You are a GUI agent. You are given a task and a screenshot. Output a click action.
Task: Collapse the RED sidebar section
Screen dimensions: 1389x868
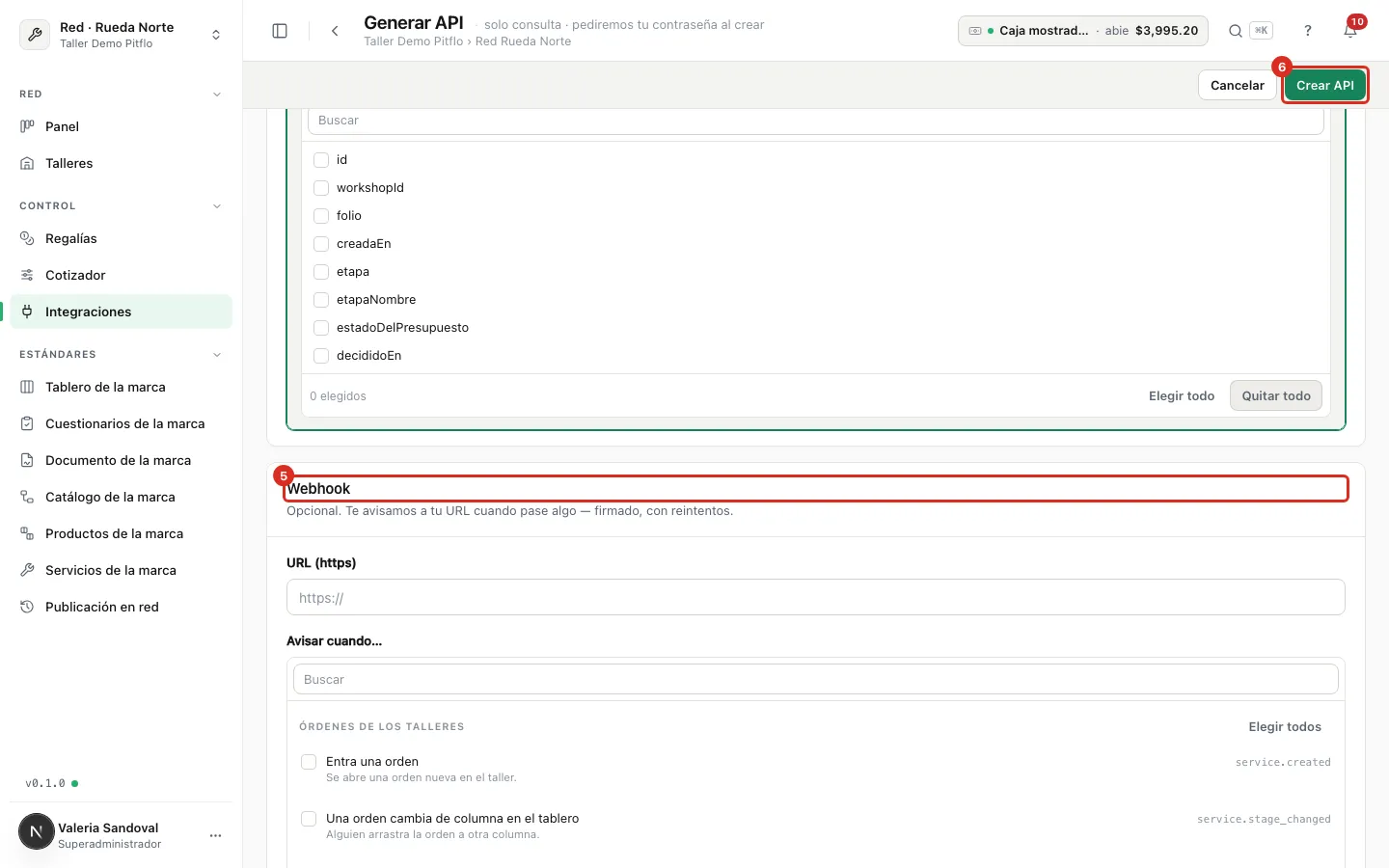tap(217, 95)
